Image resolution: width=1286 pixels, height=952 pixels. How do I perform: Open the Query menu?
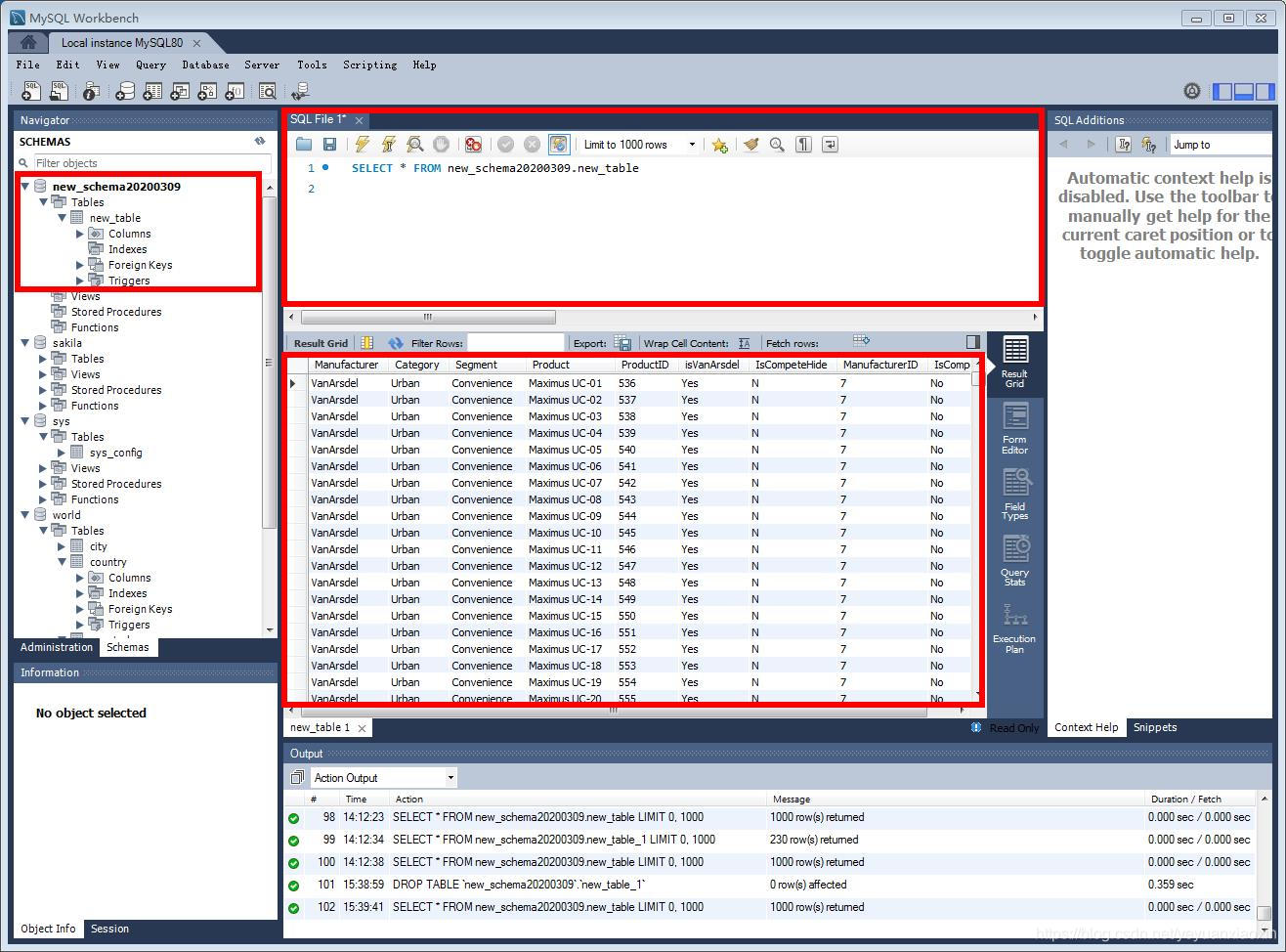150,65
